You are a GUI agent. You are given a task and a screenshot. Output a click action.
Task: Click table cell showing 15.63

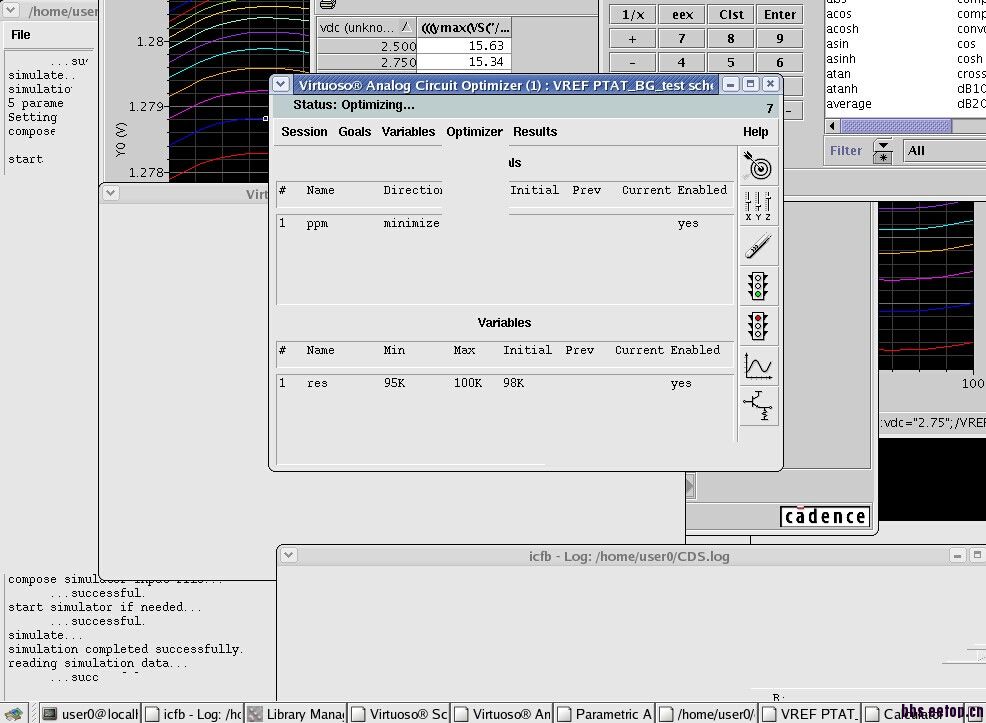pyautogui.click(x=464, y=46)
